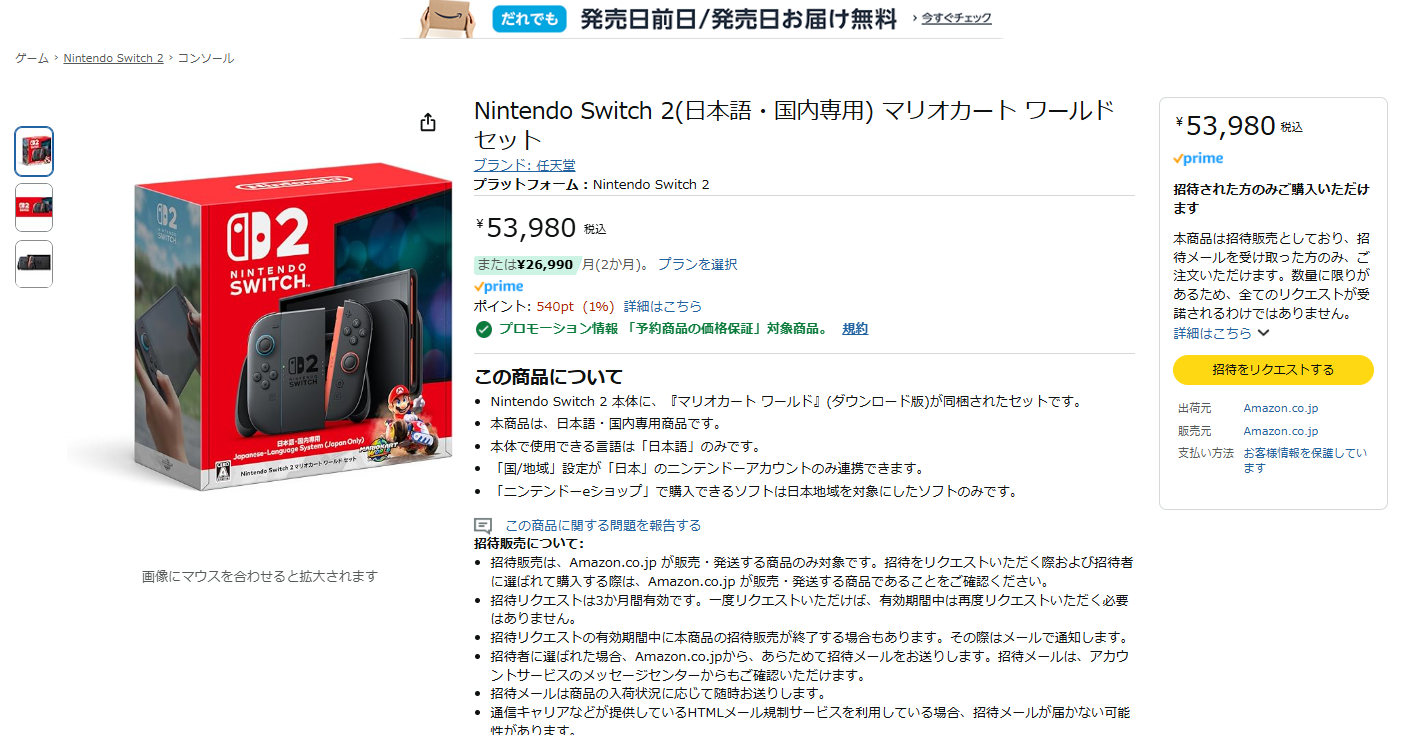1413x735 pixels.
Task: Click the share icon above product image
Action: 428,122
